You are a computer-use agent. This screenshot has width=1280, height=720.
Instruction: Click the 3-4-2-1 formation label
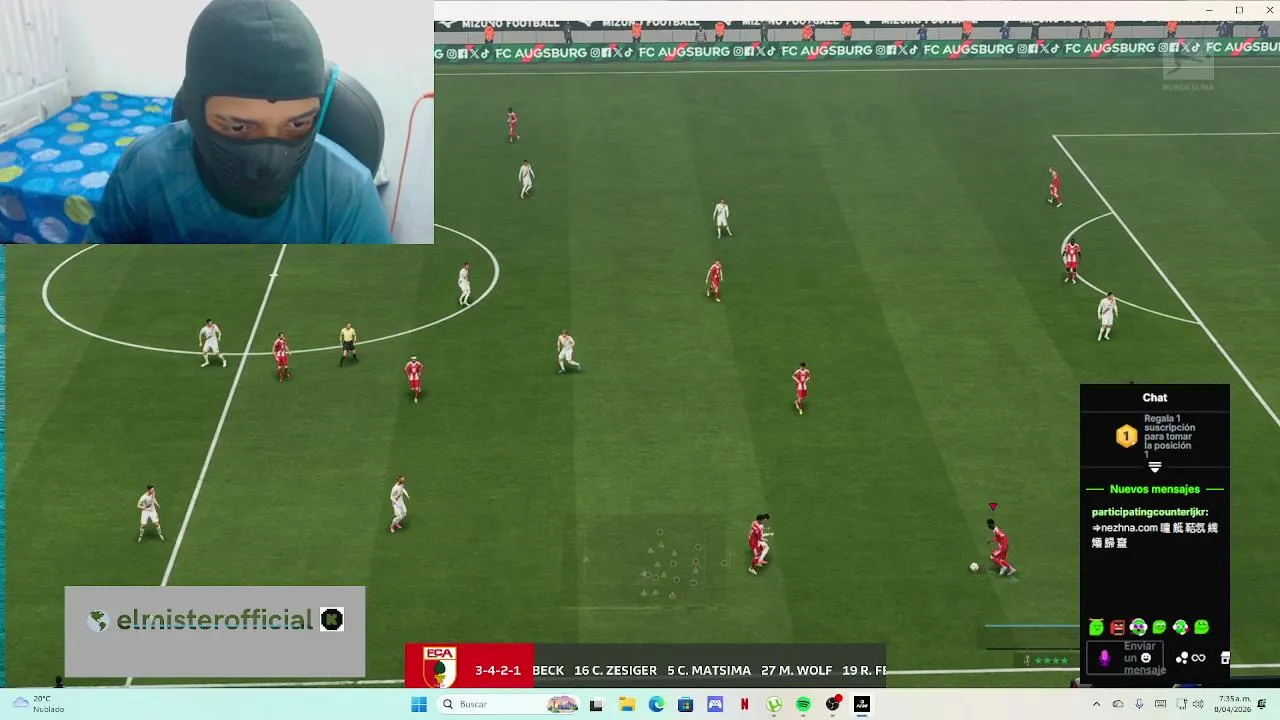[498, 670]
